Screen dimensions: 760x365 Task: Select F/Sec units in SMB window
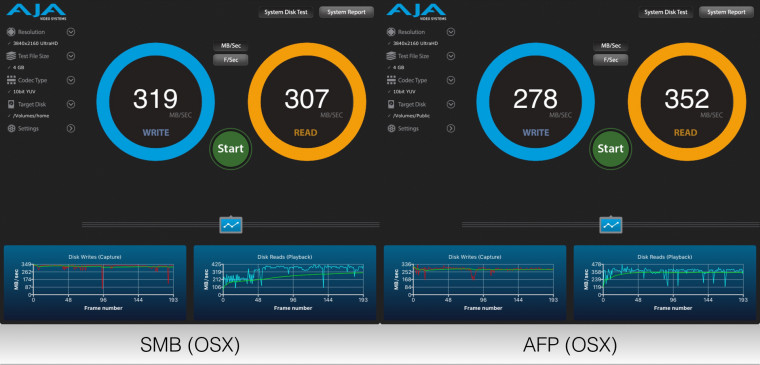pos(231,60)
